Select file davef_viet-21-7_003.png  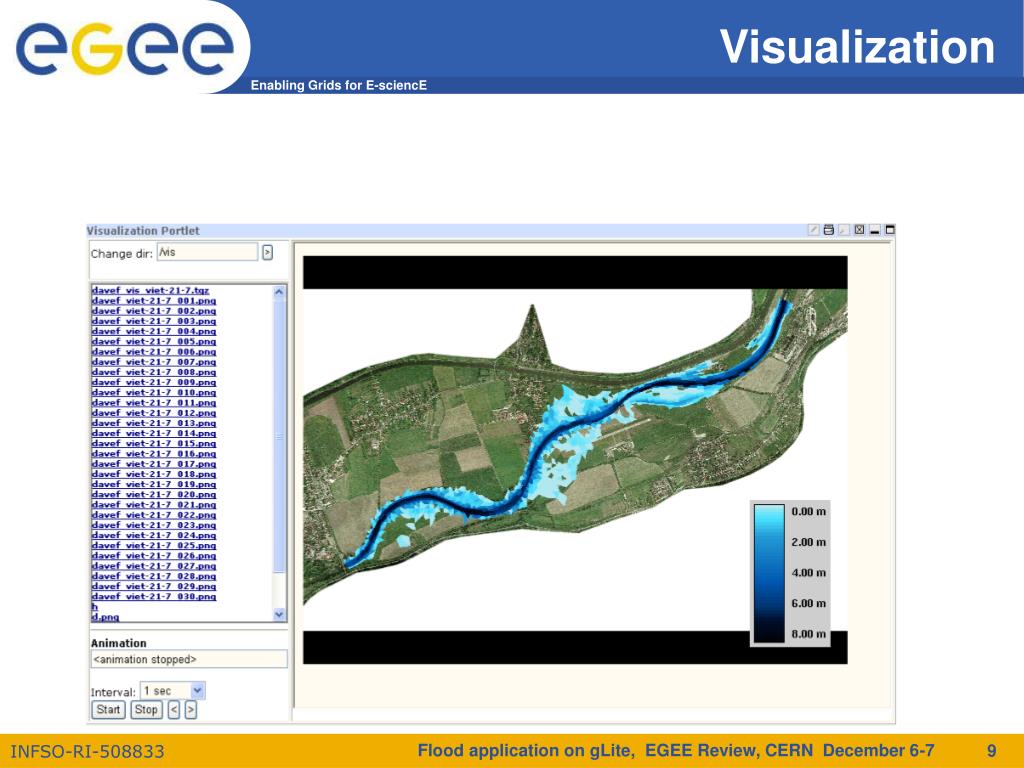click(x=153, y=321)
